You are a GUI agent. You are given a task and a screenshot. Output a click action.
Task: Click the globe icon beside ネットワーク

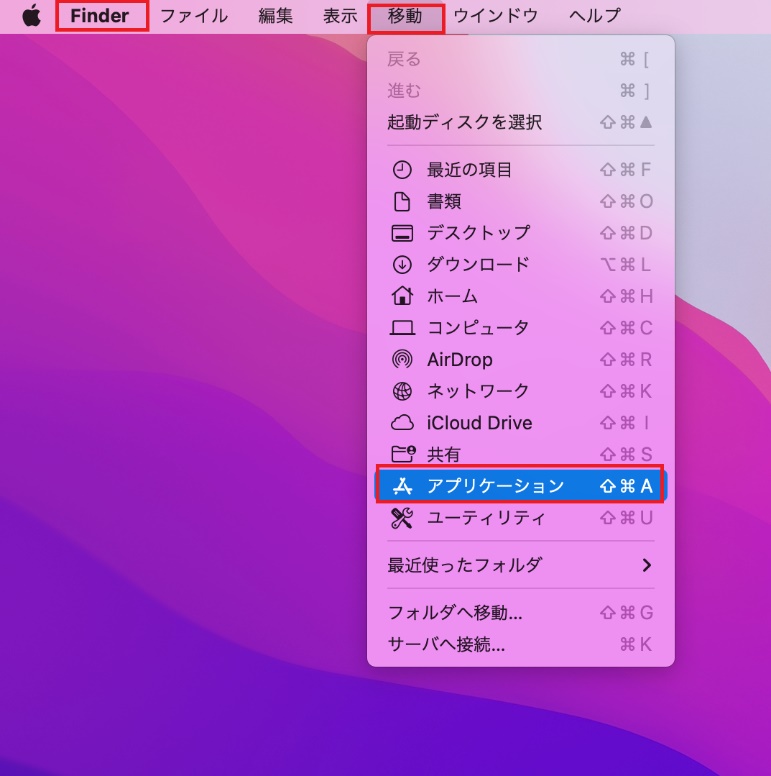click(402, 391)
